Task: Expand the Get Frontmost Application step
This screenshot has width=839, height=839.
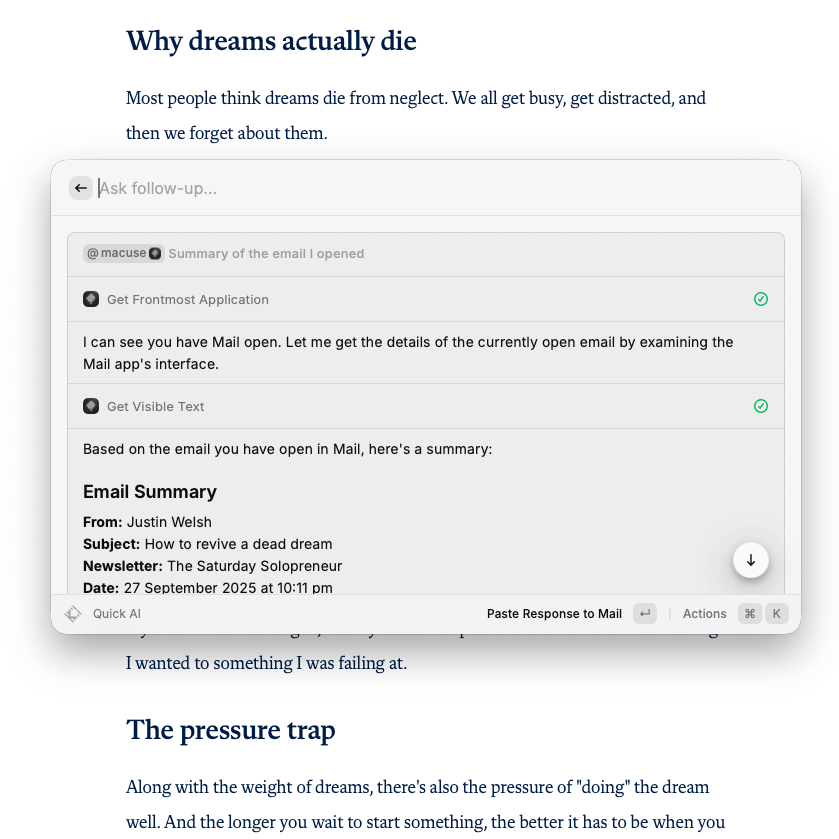Action: [x=188, y=300]
